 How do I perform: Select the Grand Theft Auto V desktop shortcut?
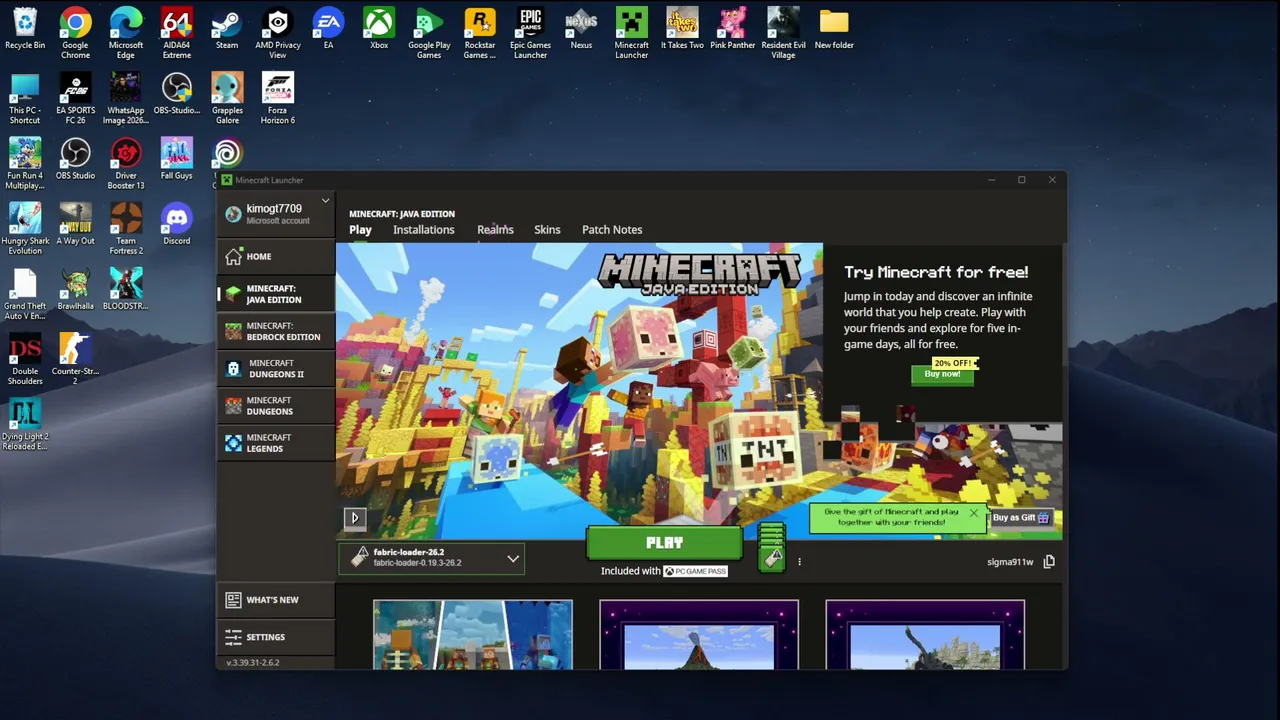coord(25,294)
